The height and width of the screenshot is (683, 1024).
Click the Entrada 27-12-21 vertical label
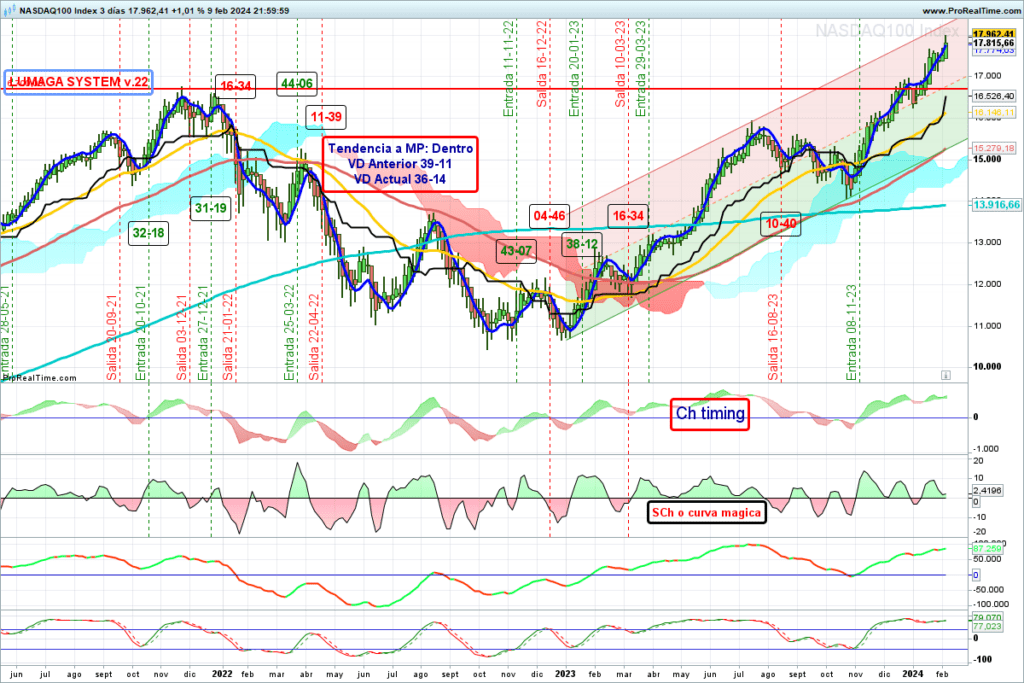pyautogui.click(x=203, y=333)
